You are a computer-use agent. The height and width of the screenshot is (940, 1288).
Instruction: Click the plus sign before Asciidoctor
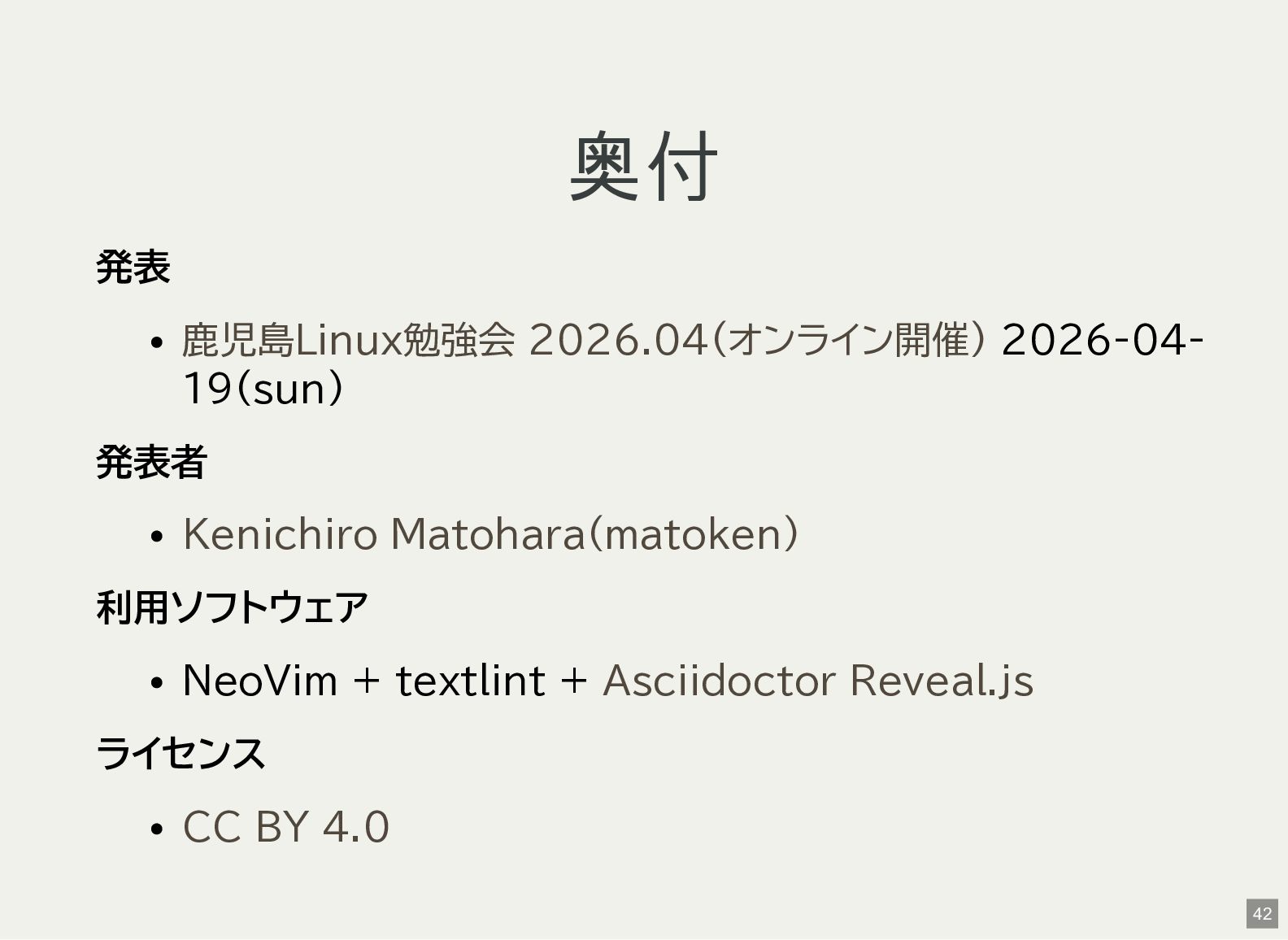pos(573,681)
